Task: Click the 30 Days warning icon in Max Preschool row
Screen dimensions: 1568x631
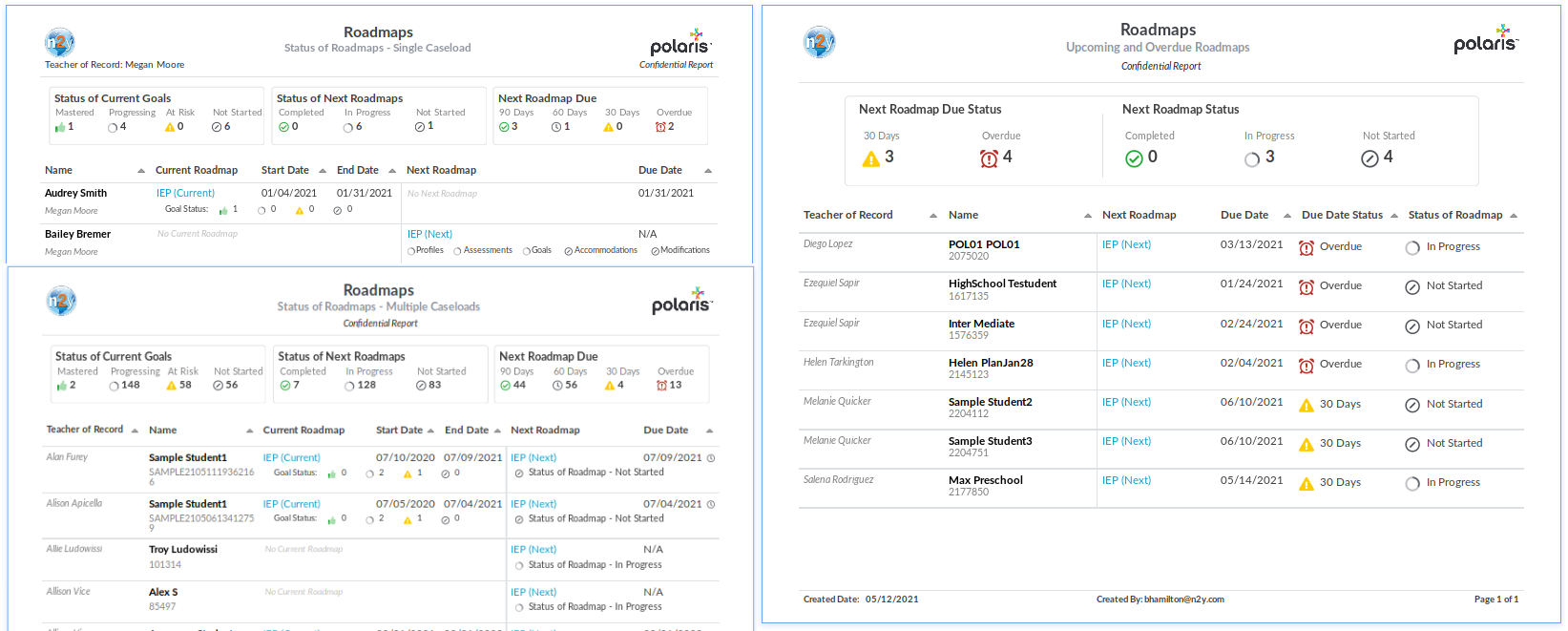Action: (x=1307, y=483)
